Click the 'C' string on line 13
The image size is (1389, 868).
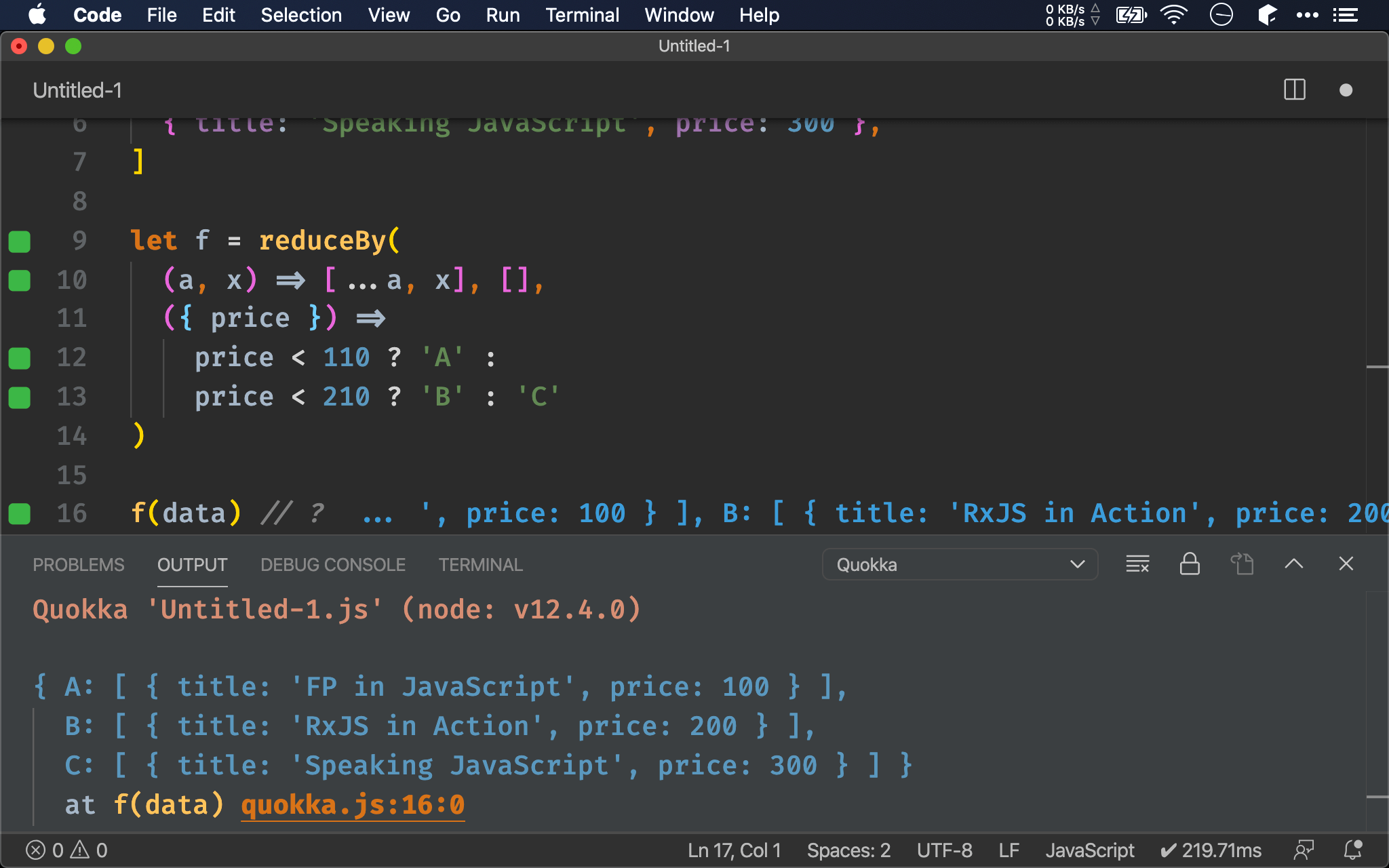point(539,397)
